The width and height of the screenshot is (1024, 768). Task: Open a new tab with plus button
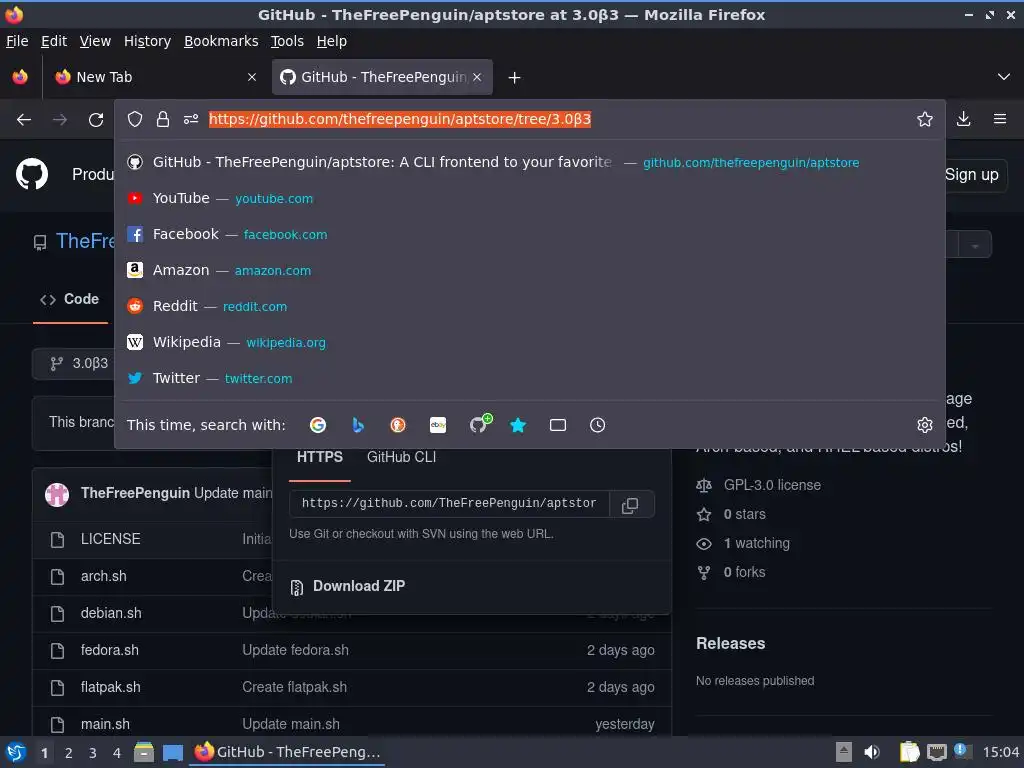[x=515, y=78]
